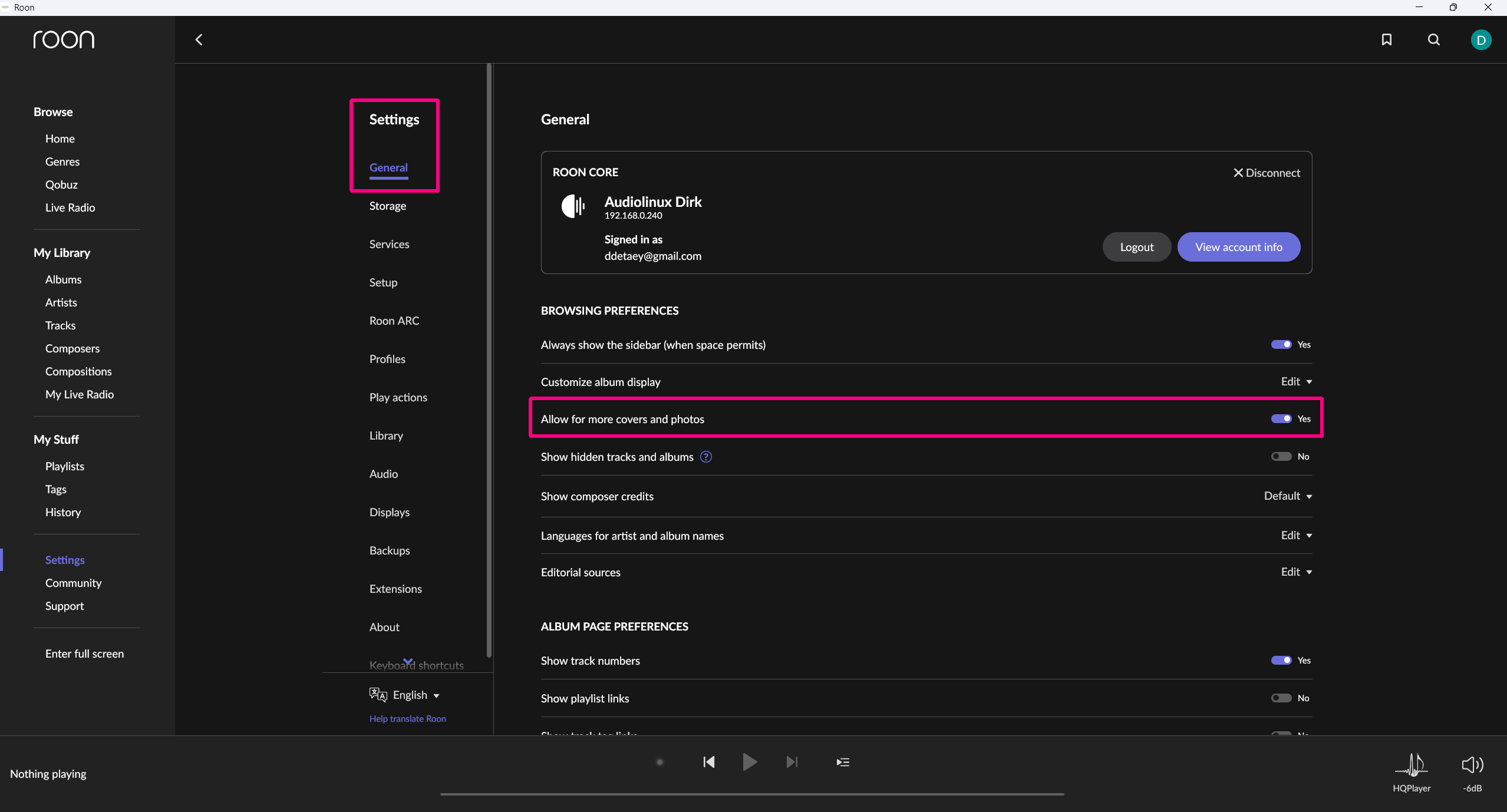Open Audio settings
The width and height of the screenshot is (1507, 812).
384,474
